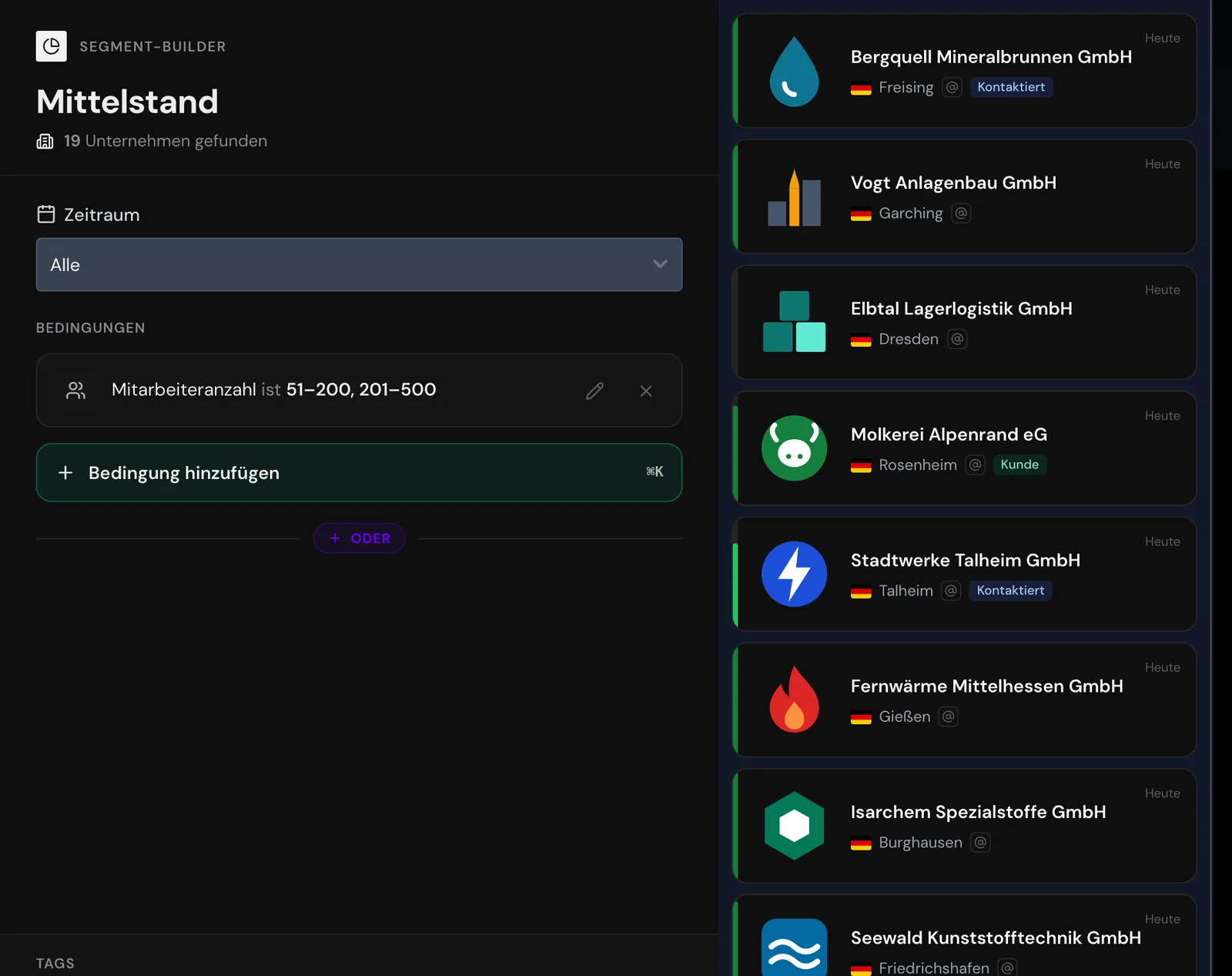The width and height of the screenshot is (1232, 976).
Task: Click the Stadtwerke Talheim lightning logo
Action: click(x=794, y=574)
